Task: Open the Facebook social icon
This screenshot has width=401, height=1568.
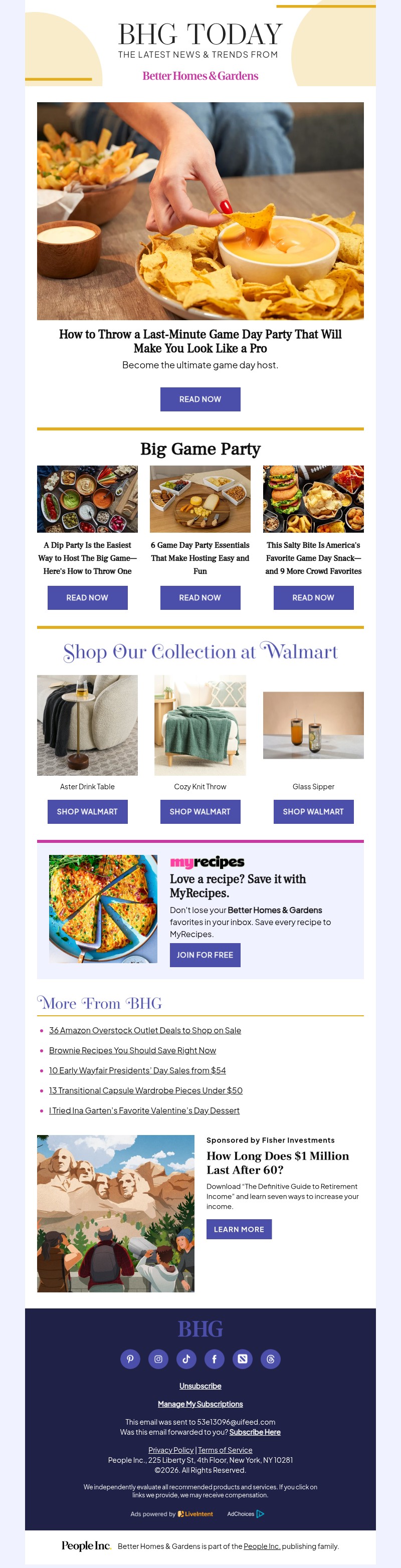Action: coord(214,1359)
